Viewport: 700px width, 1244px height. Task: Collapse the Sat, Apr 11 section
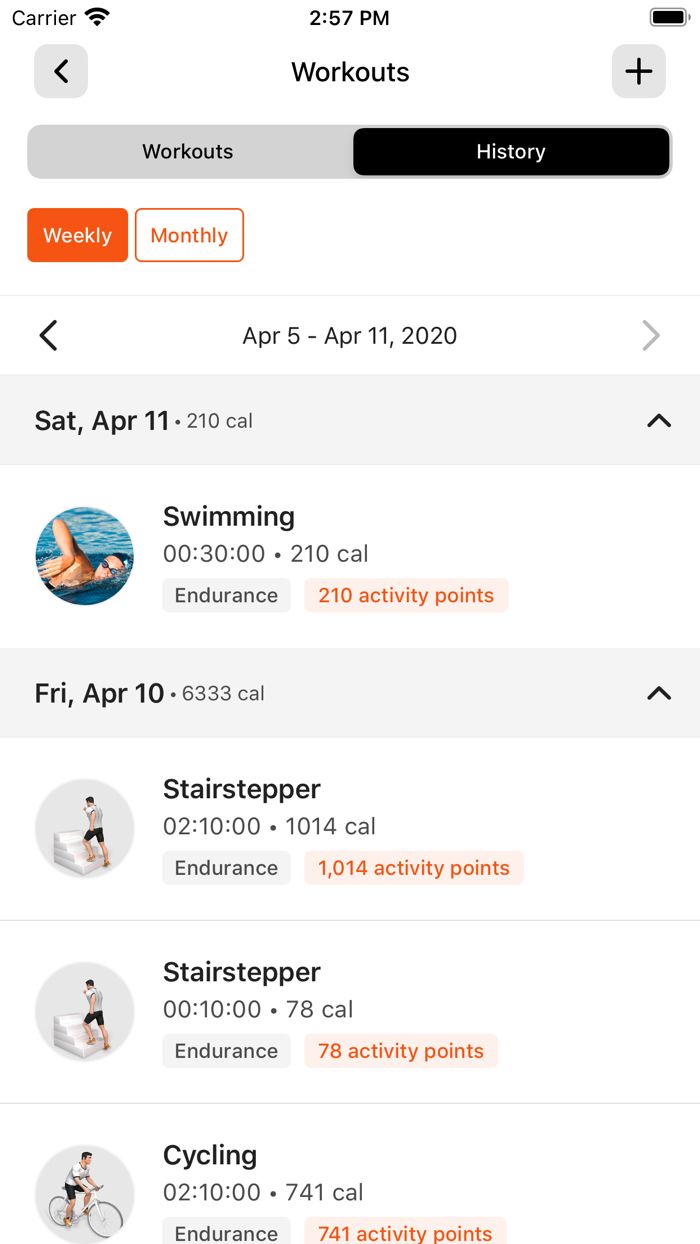[658, 421]
